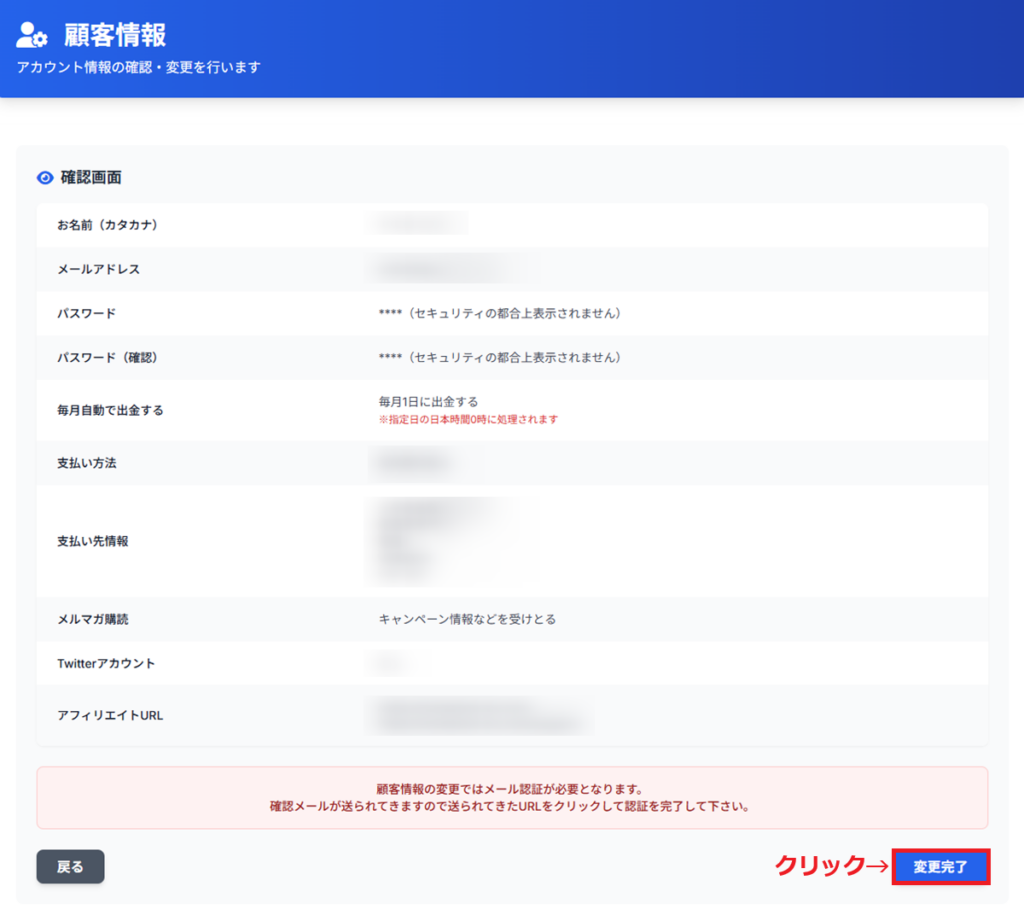Image resolution: width=1024 pixels, height=921 pixels.
Task: Click the pink メール認証が必要 notice box
Action: tap(512, 797)
